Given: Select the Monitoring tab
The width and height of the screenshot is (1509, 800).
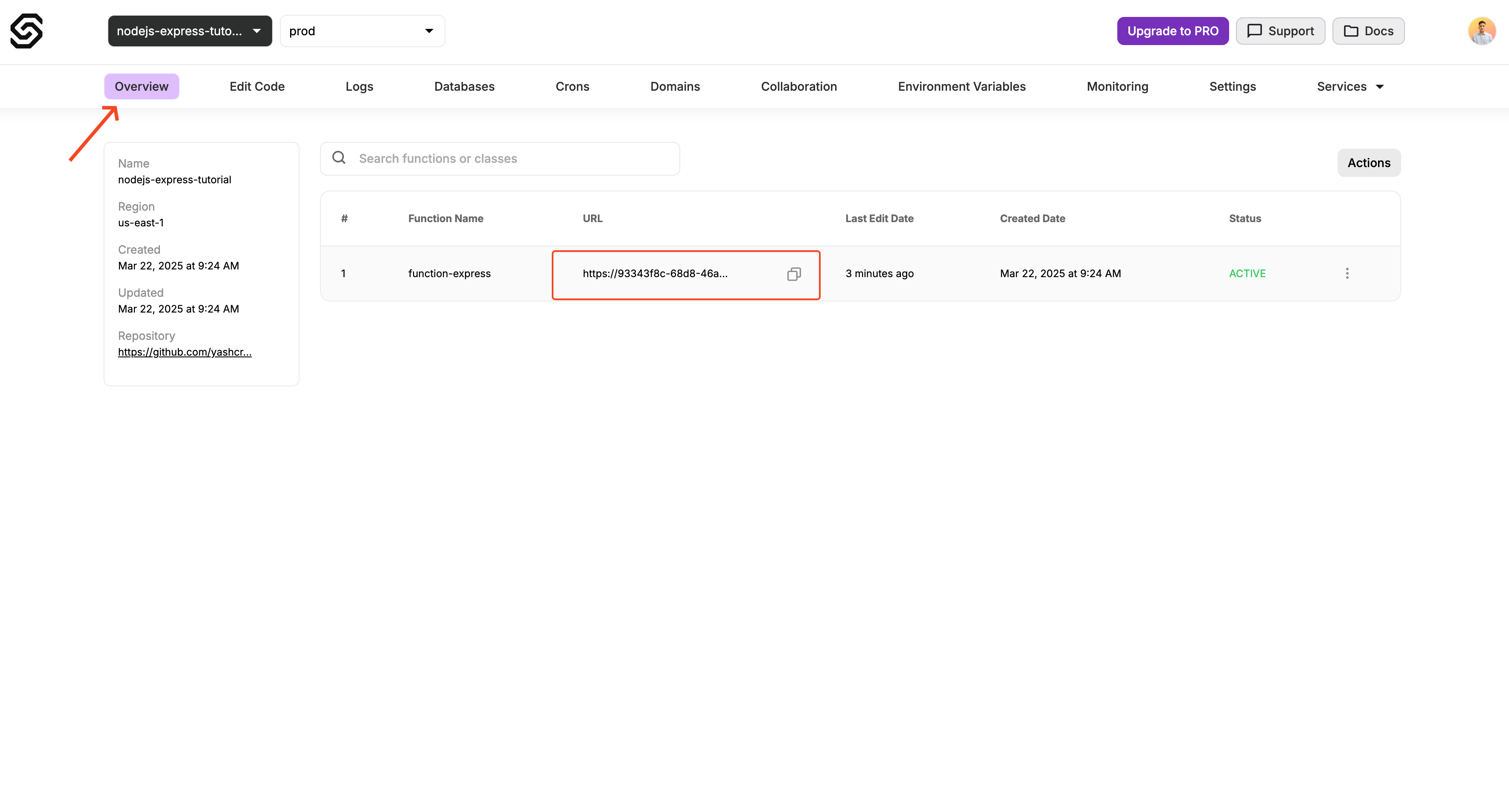Looking at the screenshot, I should point(1117,86).
